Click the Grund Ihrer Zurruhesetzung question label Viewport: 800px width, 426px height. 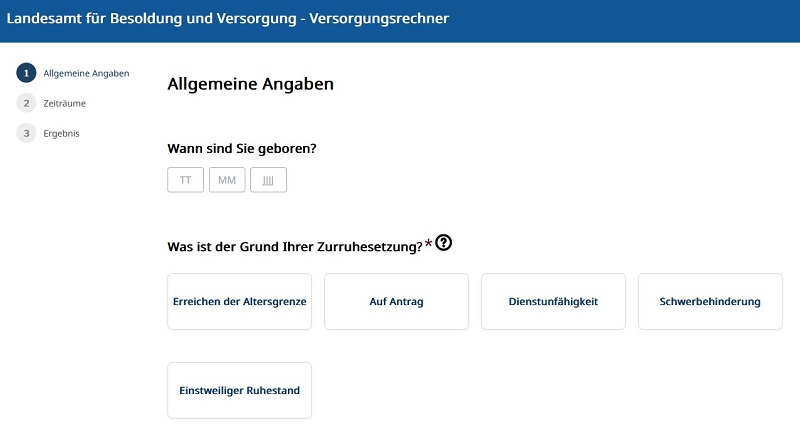coord(295,246)
